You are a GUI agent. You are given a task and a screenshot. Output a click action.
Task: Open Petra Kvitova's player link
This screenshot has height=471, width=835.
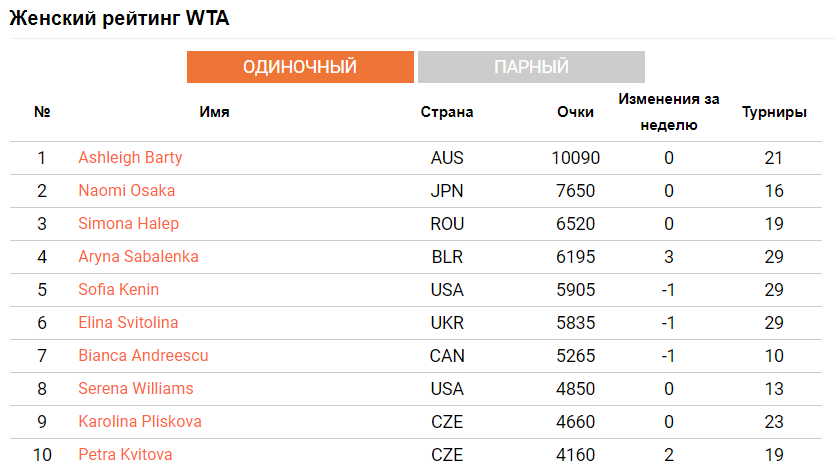pyautogui.click(x=125, y=455)
